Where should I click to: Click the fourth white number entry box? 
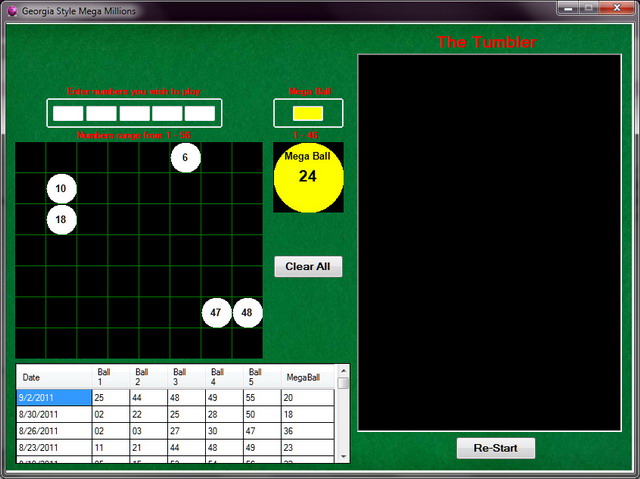pyautogui.click(x=167, y=113)
